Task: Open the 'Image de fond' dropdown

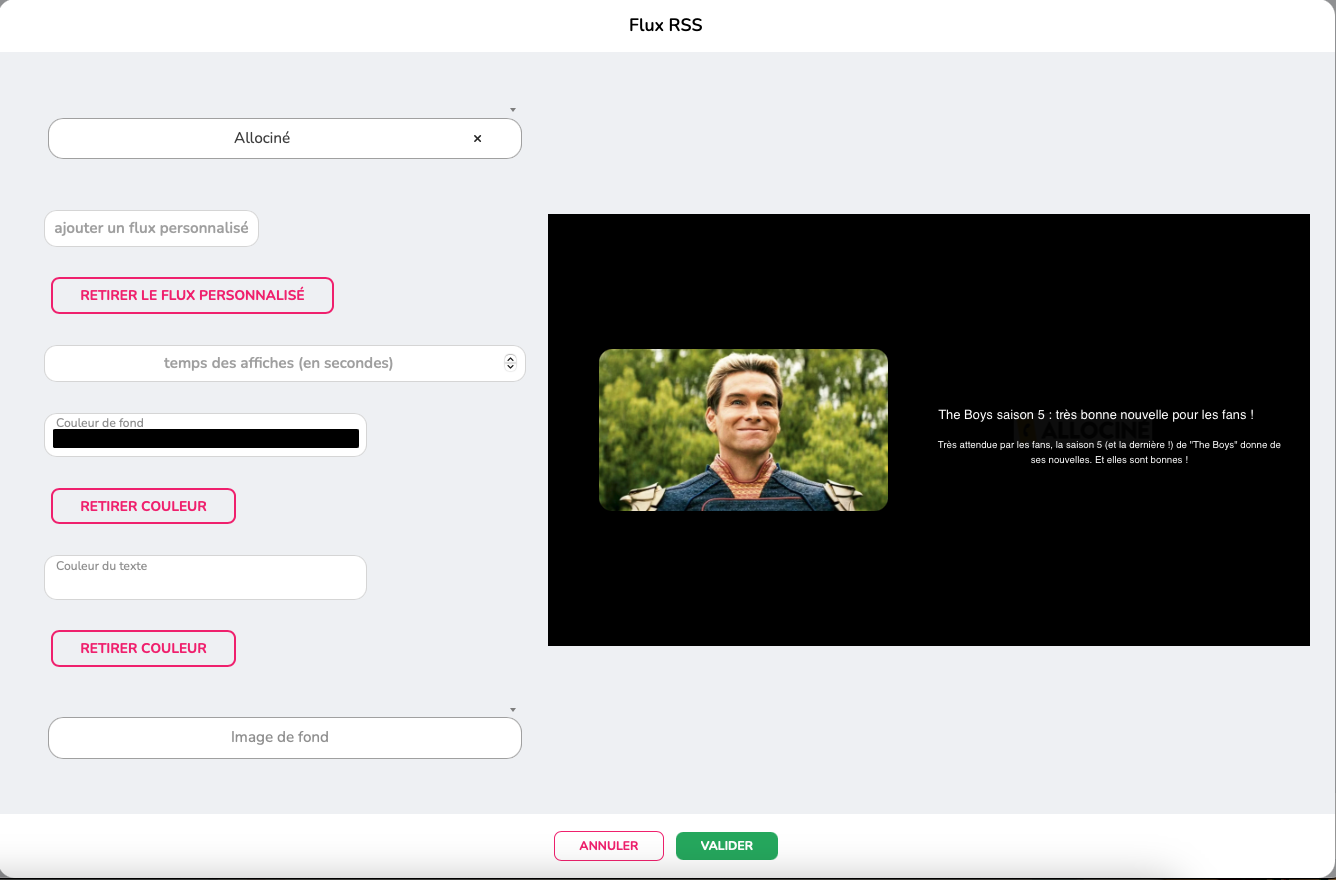Action: point(285,737)
